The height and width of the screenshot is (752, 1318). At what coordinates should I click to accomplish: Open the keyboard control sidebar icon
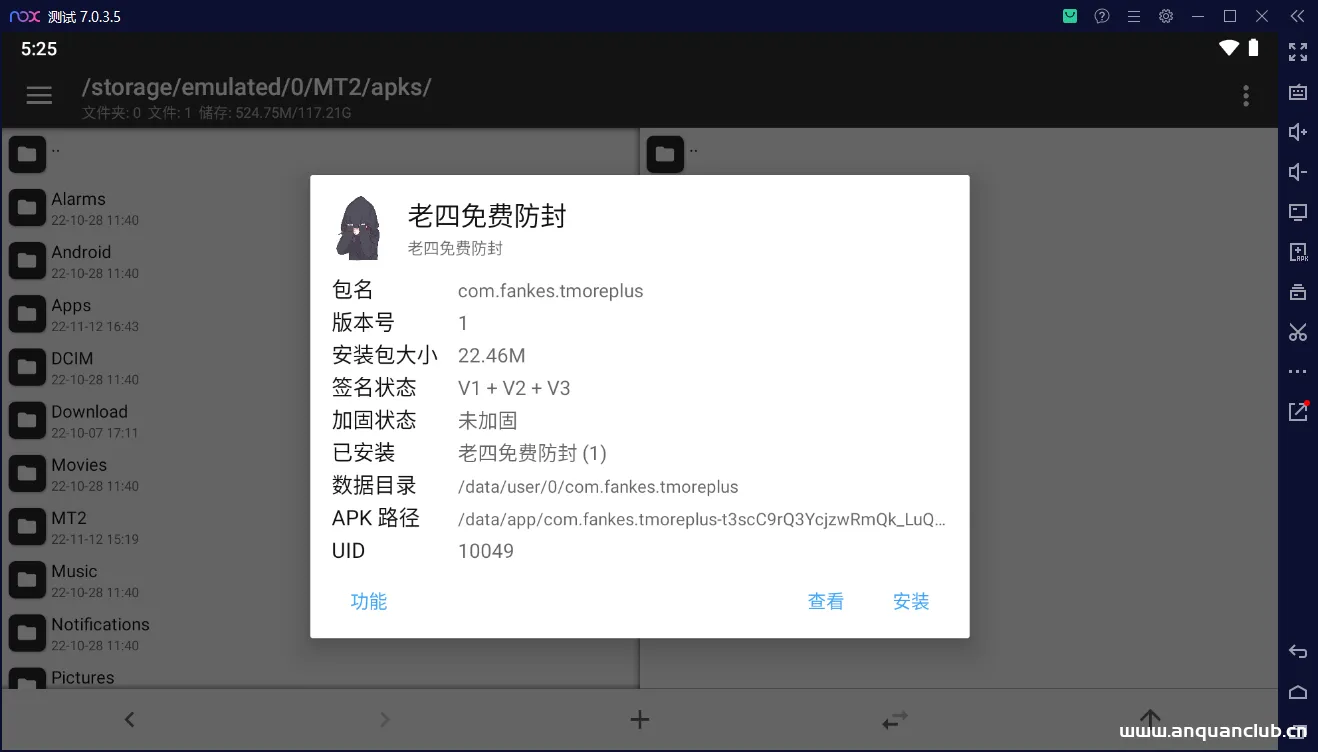[x=1297, y=92]
